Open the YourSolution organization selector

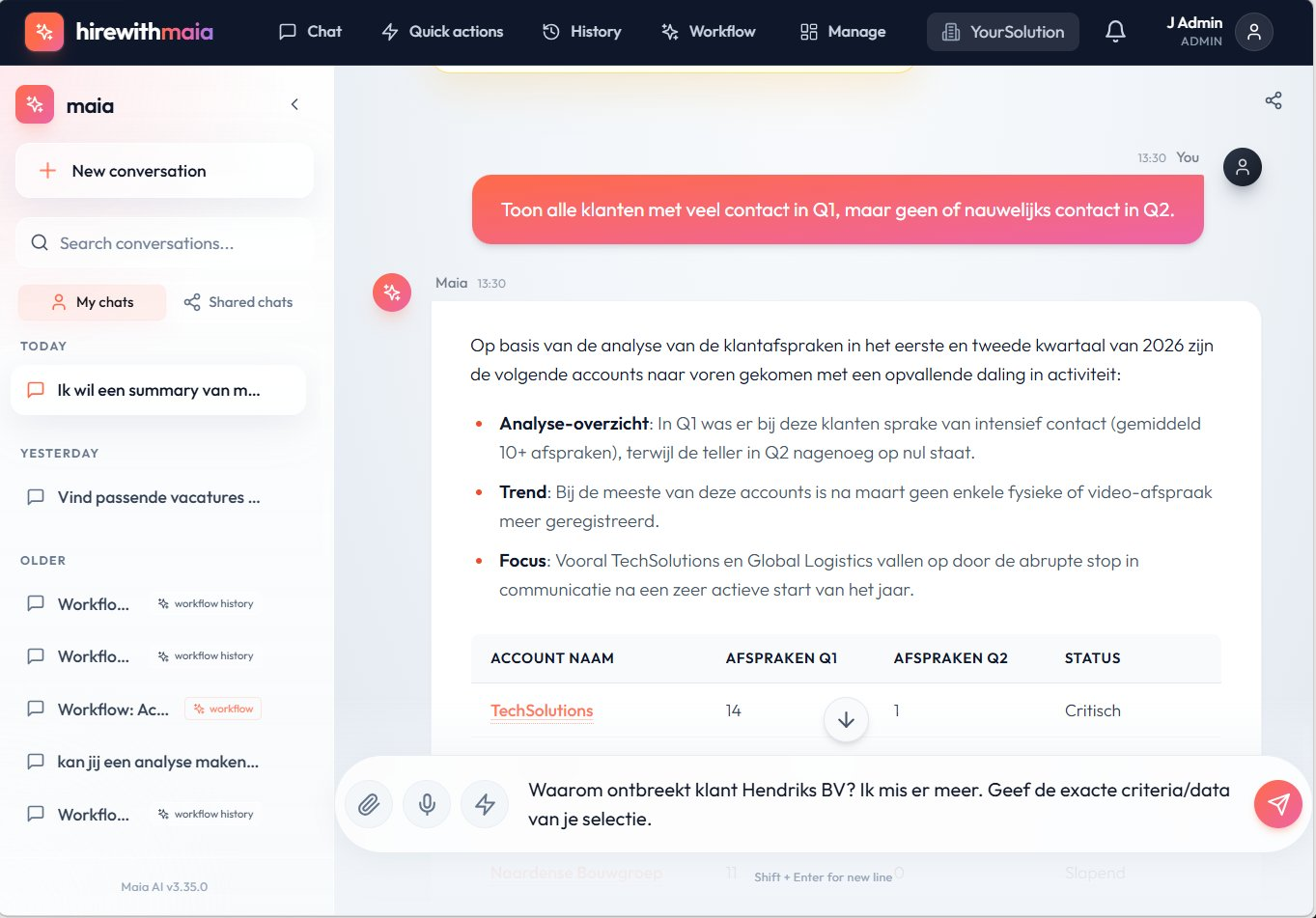tap(1003, 32)
